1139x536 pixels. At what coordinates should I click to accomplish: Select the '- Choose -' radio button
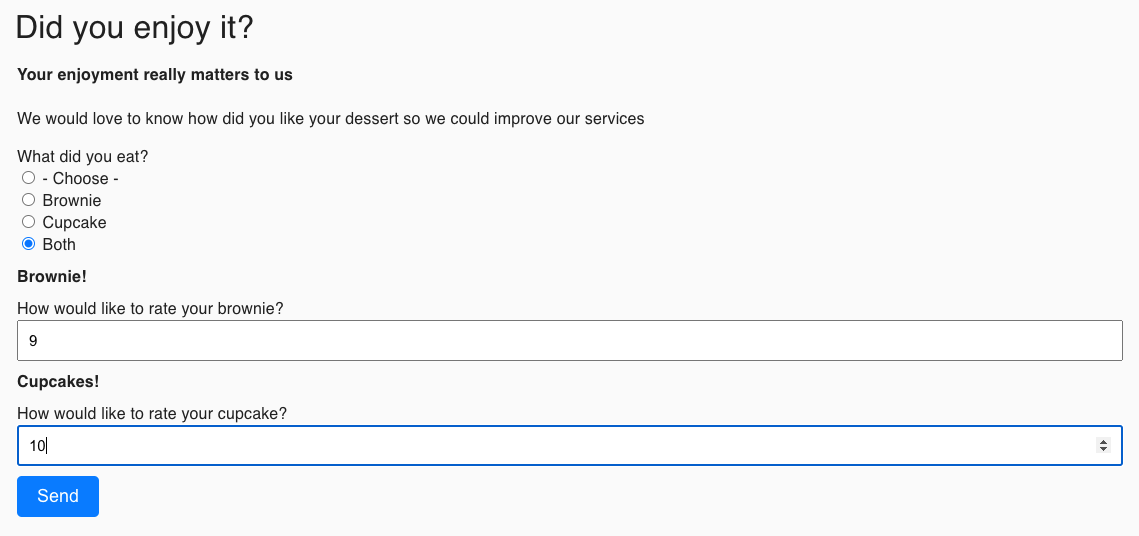[x=29, y=178]
